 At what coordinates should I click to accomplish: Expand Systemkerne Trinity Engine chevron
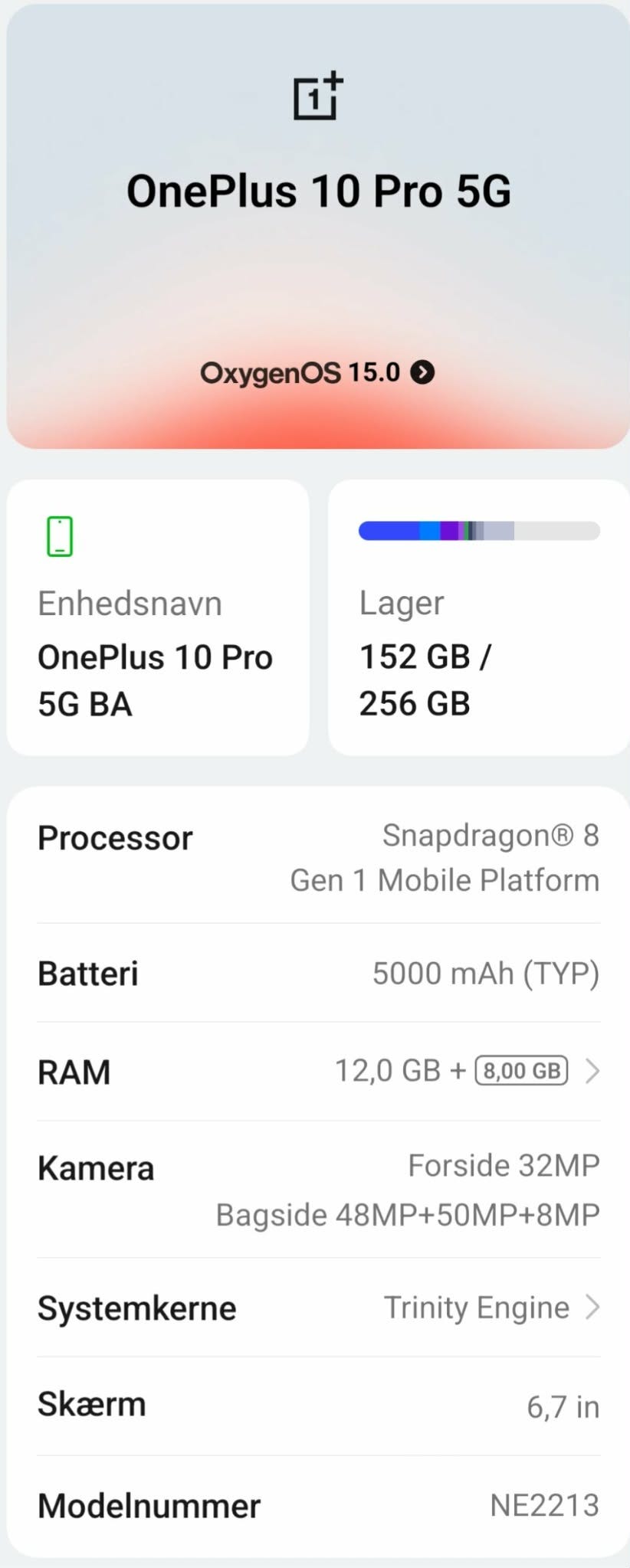pyautogui.click(x=592, y=1308)
